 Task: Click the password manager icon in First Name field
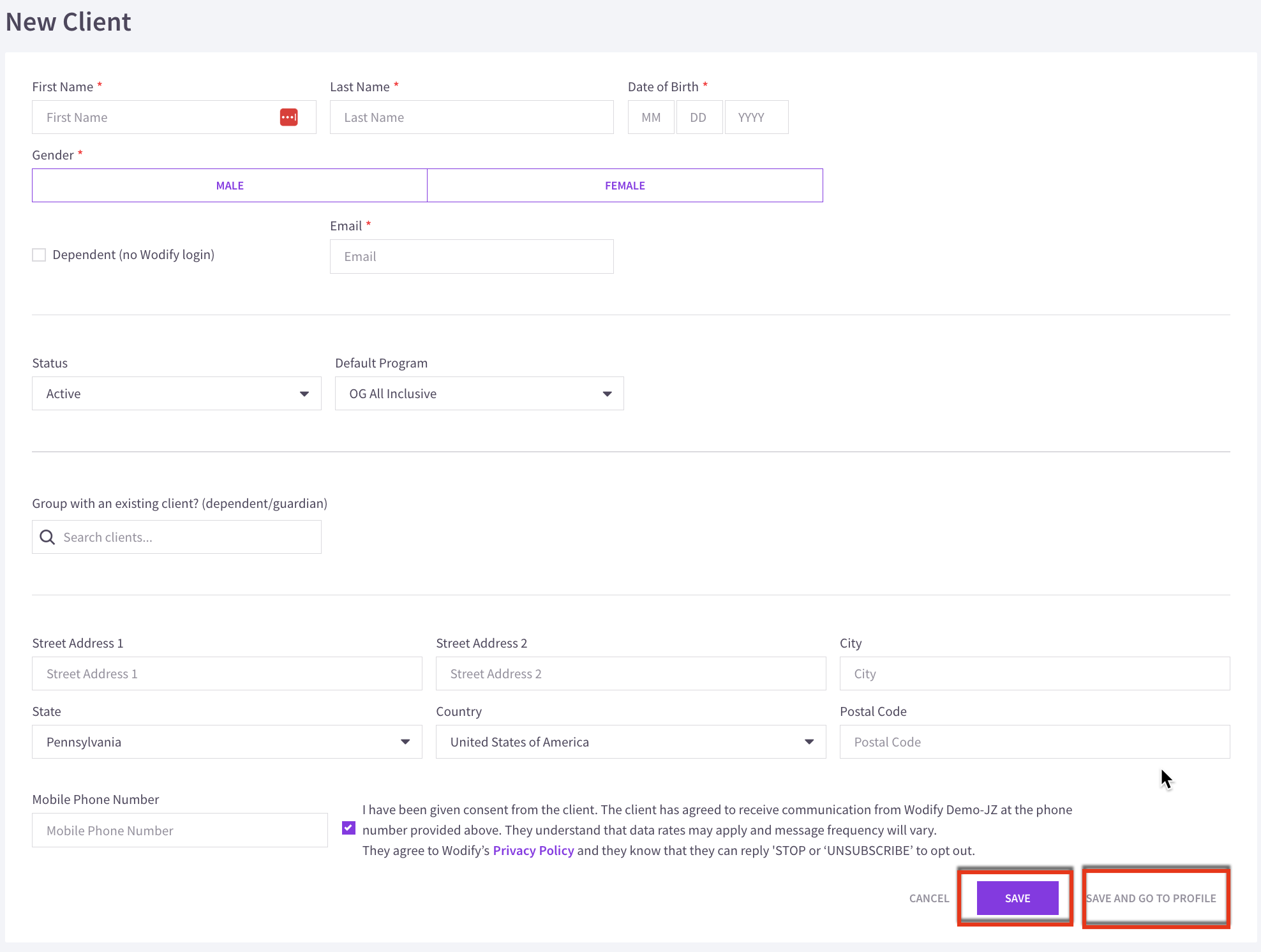tap(288, 117)
